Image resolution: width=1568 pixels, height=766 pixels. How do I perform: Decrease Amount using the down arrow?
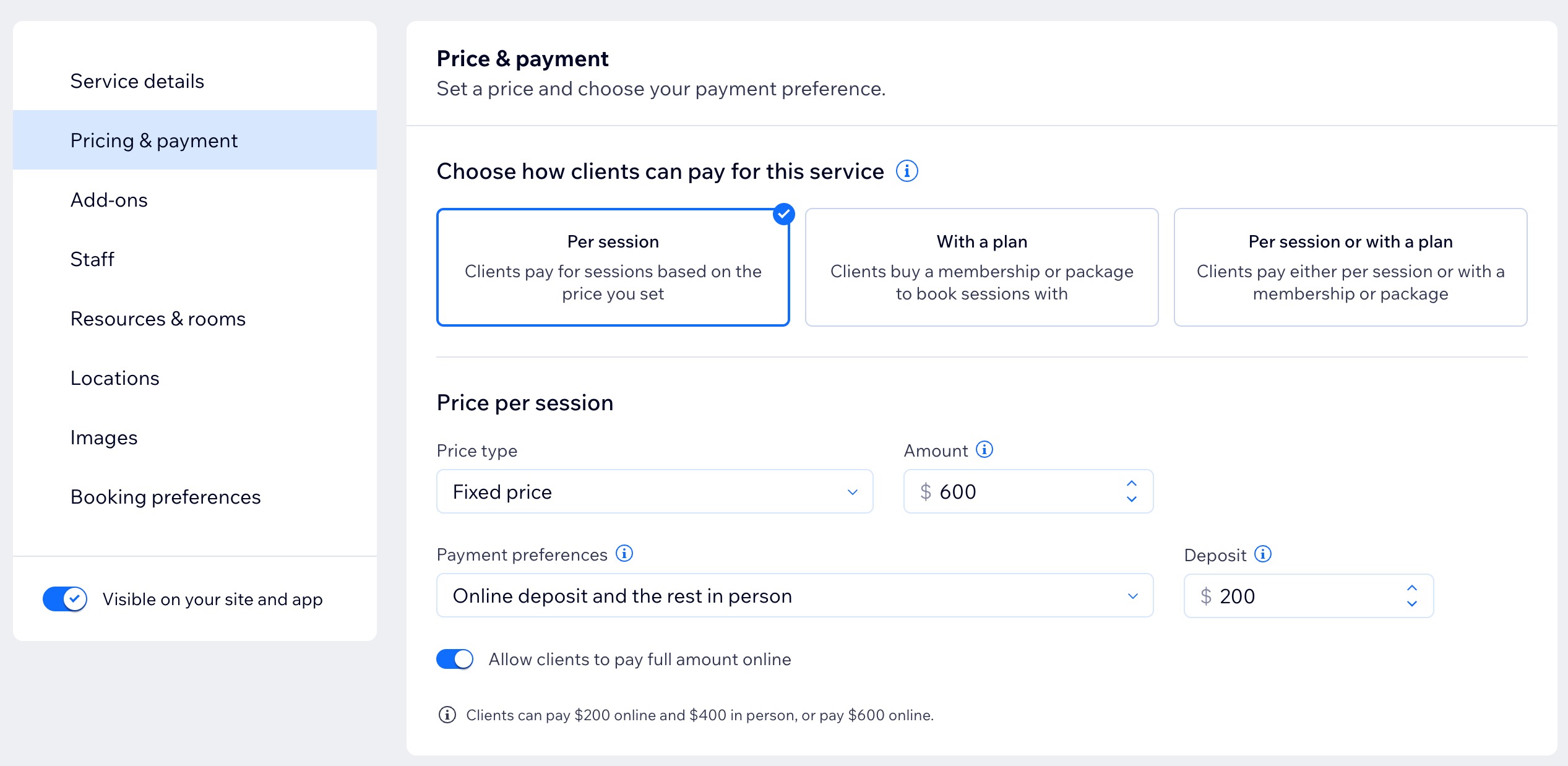point(1131,499)
